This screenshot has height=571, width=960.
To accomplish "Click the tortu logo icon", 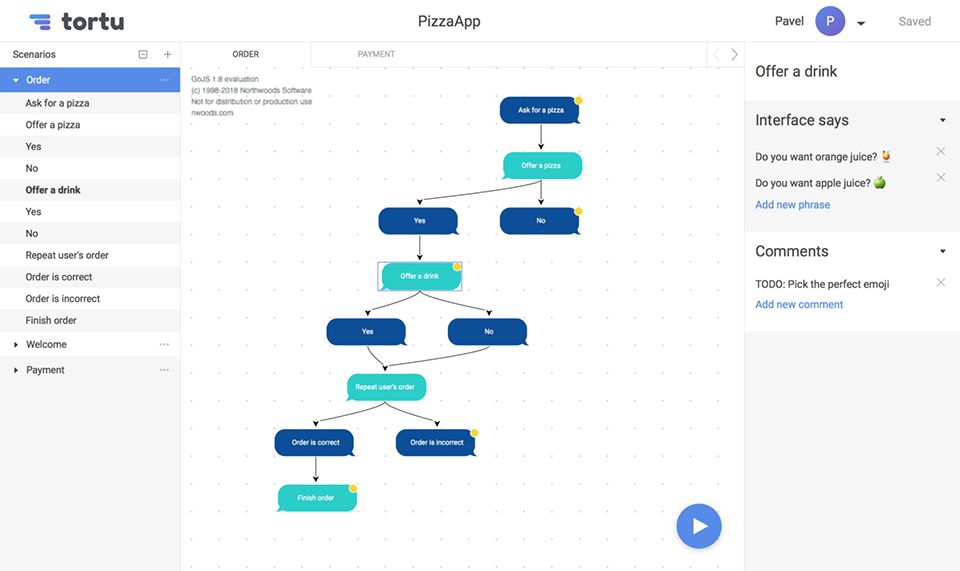I will pyautogui.click(x=40, y=21).
